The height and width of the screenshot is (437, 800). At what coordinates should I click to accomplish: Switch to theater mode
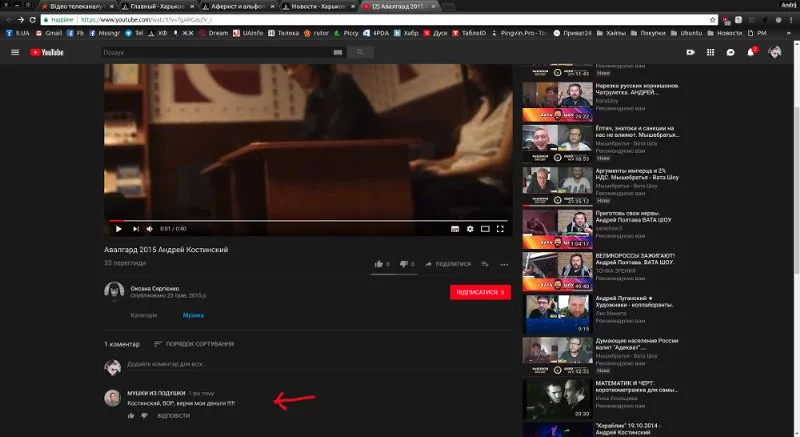click(x=485, y=229)
